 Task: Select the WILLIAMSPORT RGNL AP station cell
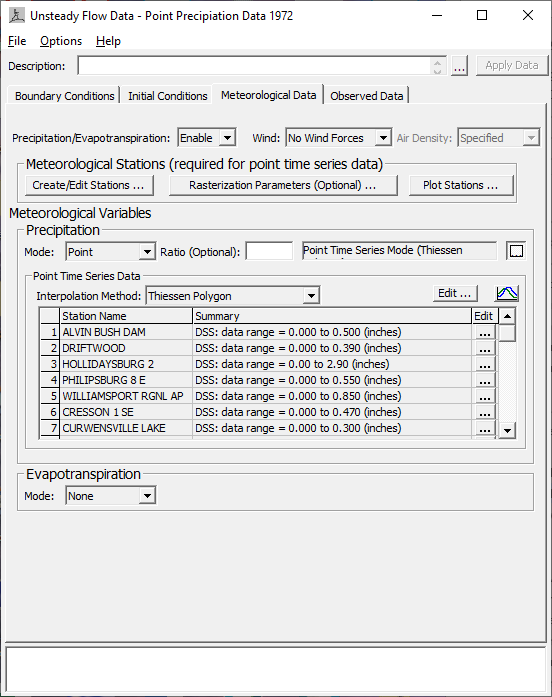[x=126, y=397]
